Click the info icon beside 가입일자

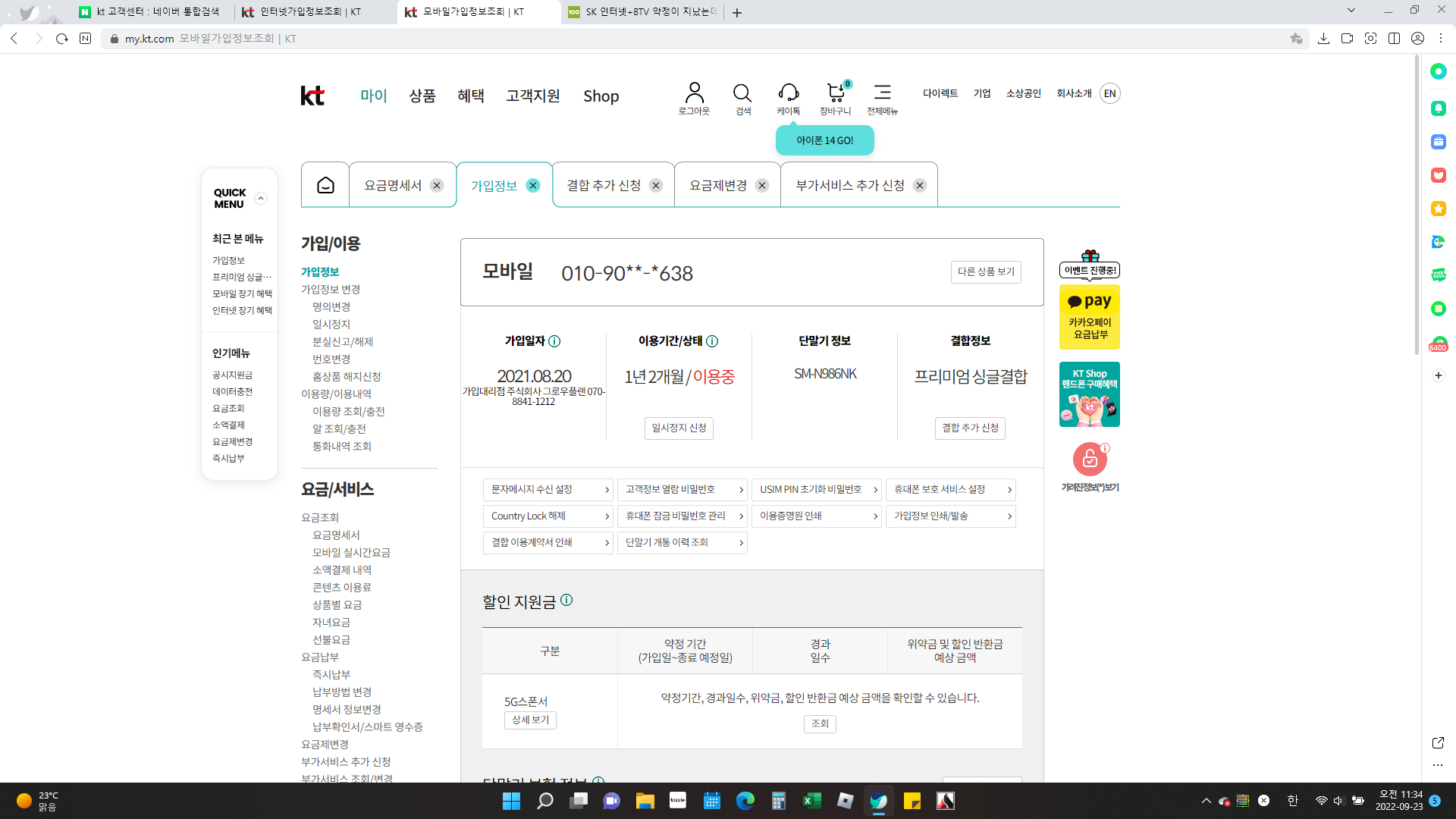click(554, 341)
